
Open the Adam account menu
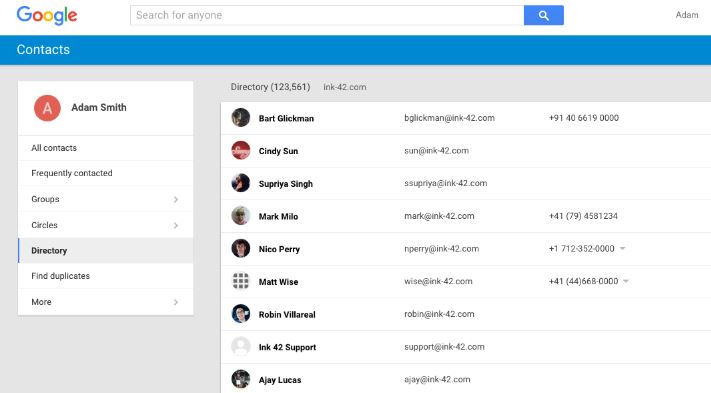tap(687, 15)
